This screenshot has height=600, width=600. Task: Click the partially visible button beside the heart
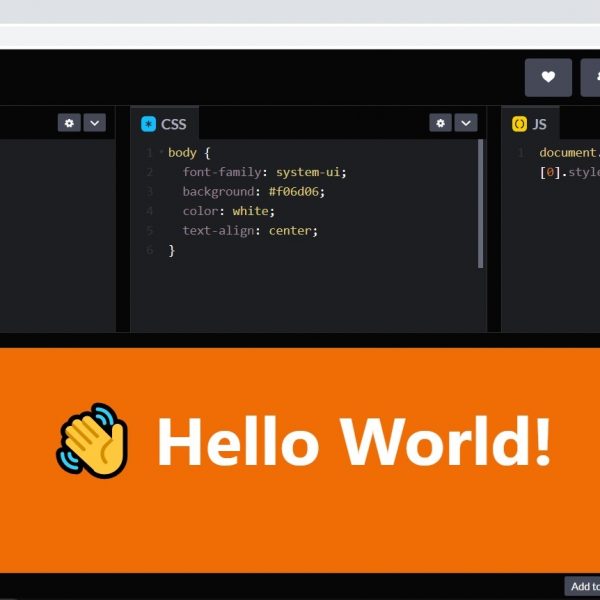coord(590,77)
